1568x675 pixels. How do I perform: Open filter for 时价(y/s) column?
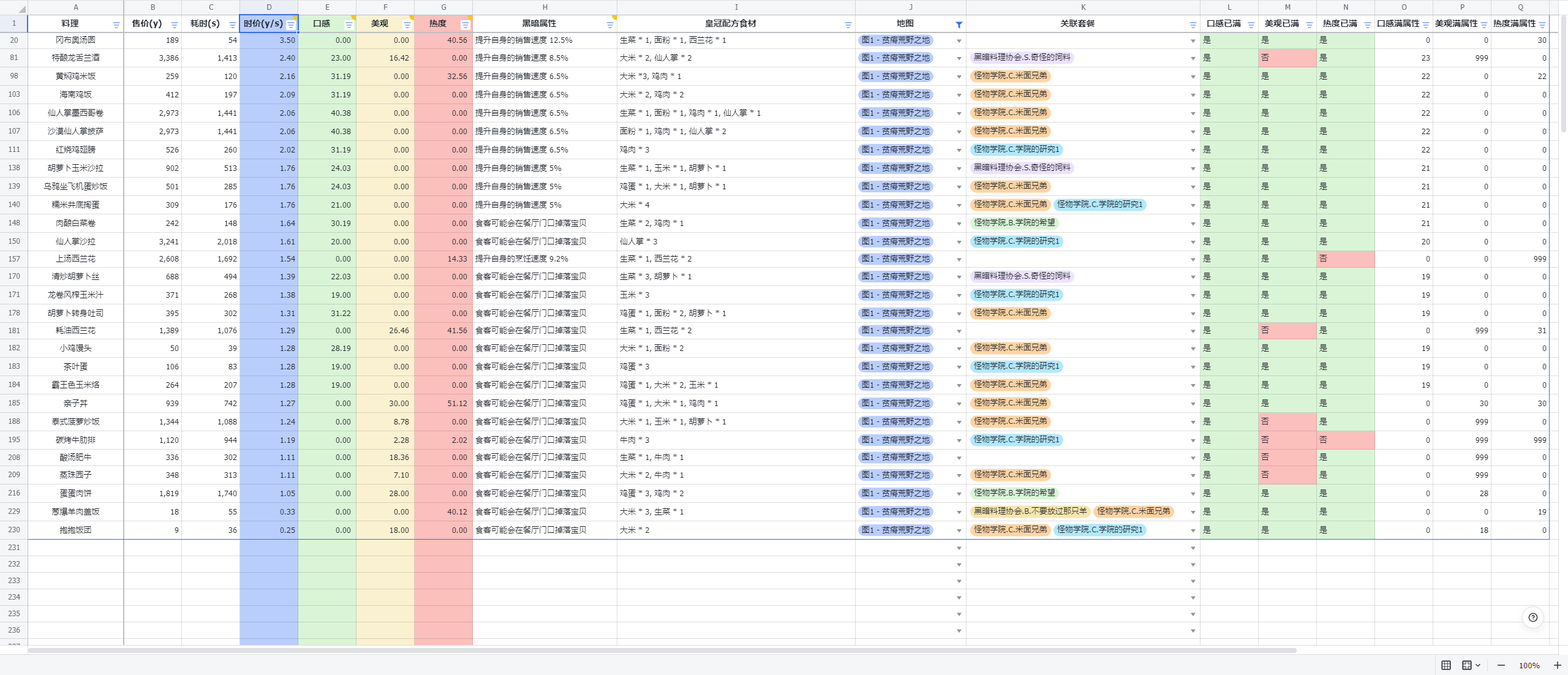point(291,25)
